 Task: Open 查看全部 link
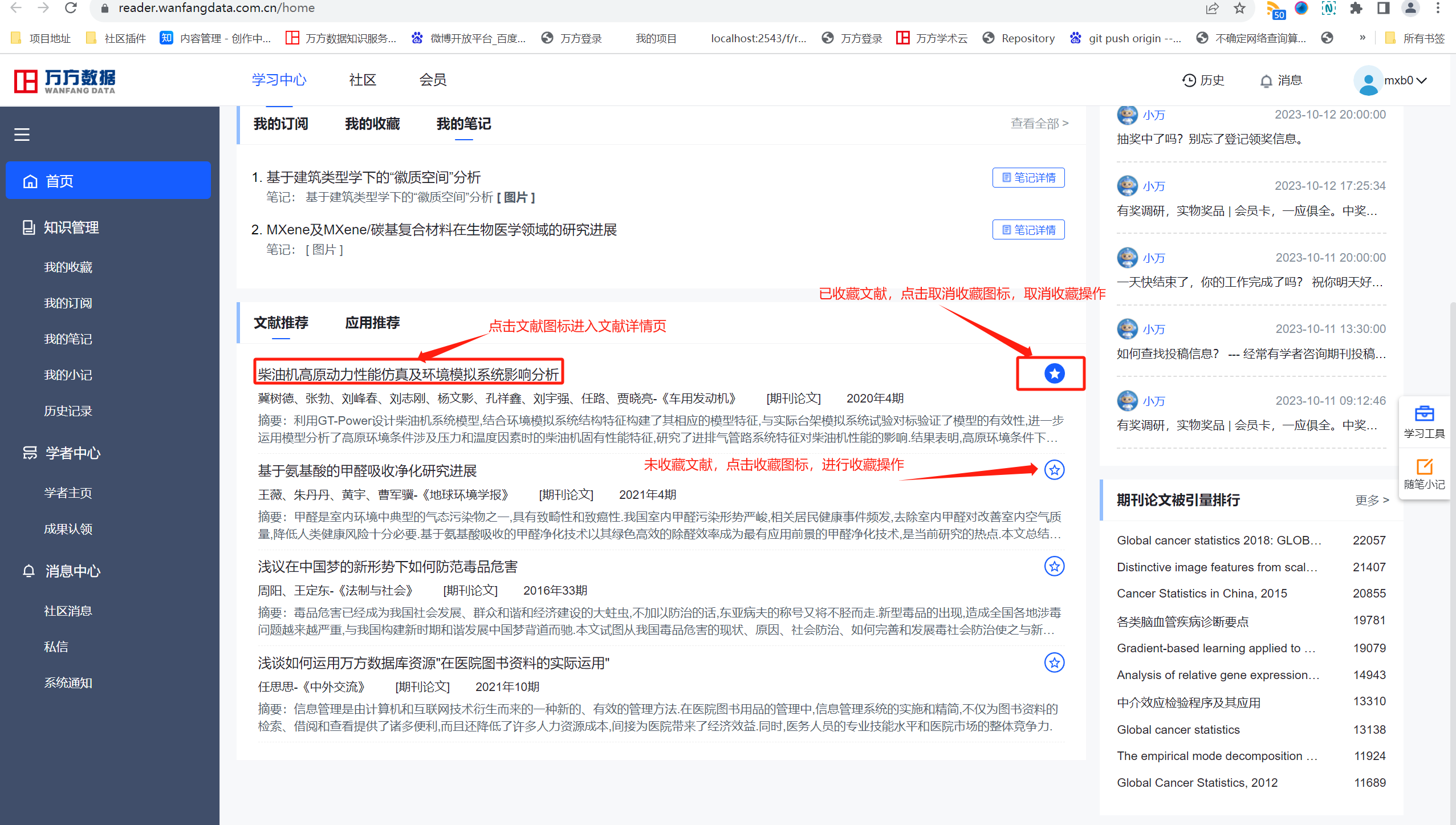pyautogui.click(x=1039, y=123)
